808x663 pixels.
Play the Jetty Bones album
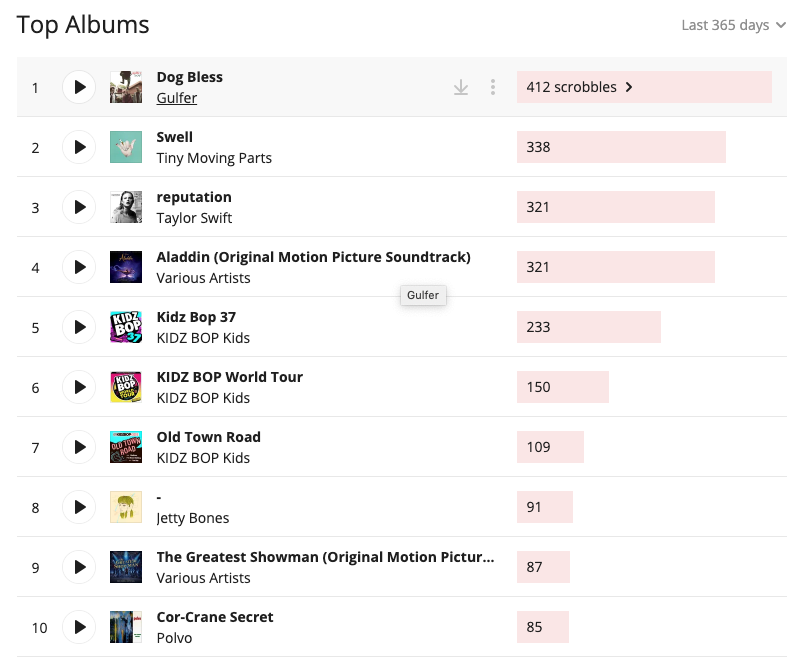point(79,507)
